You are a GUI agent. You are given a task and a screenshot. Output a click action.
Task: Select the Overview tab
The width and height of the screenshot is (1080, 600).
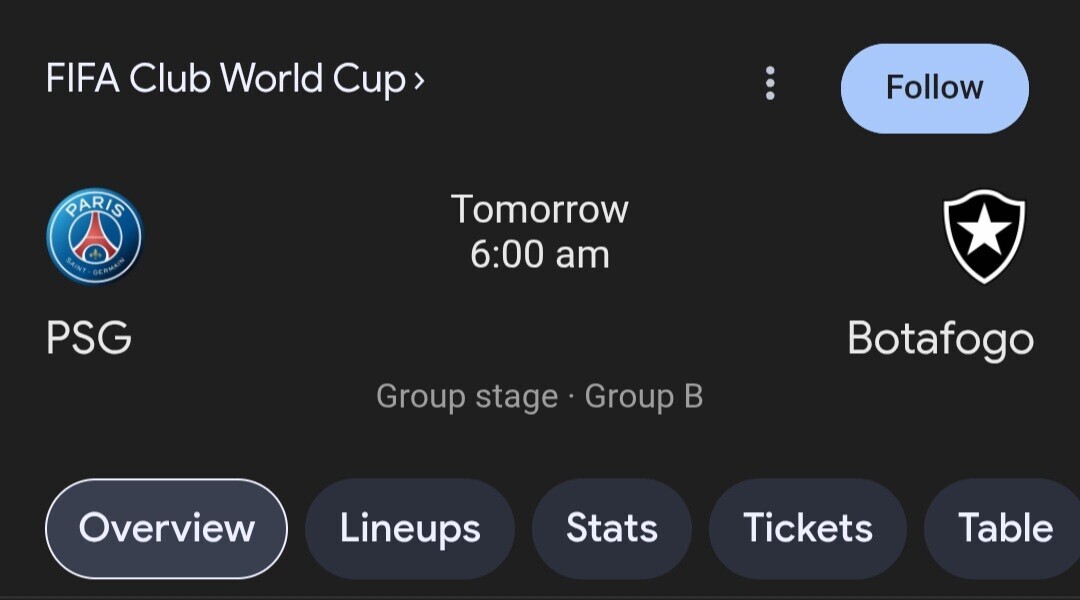pos(166,528)
